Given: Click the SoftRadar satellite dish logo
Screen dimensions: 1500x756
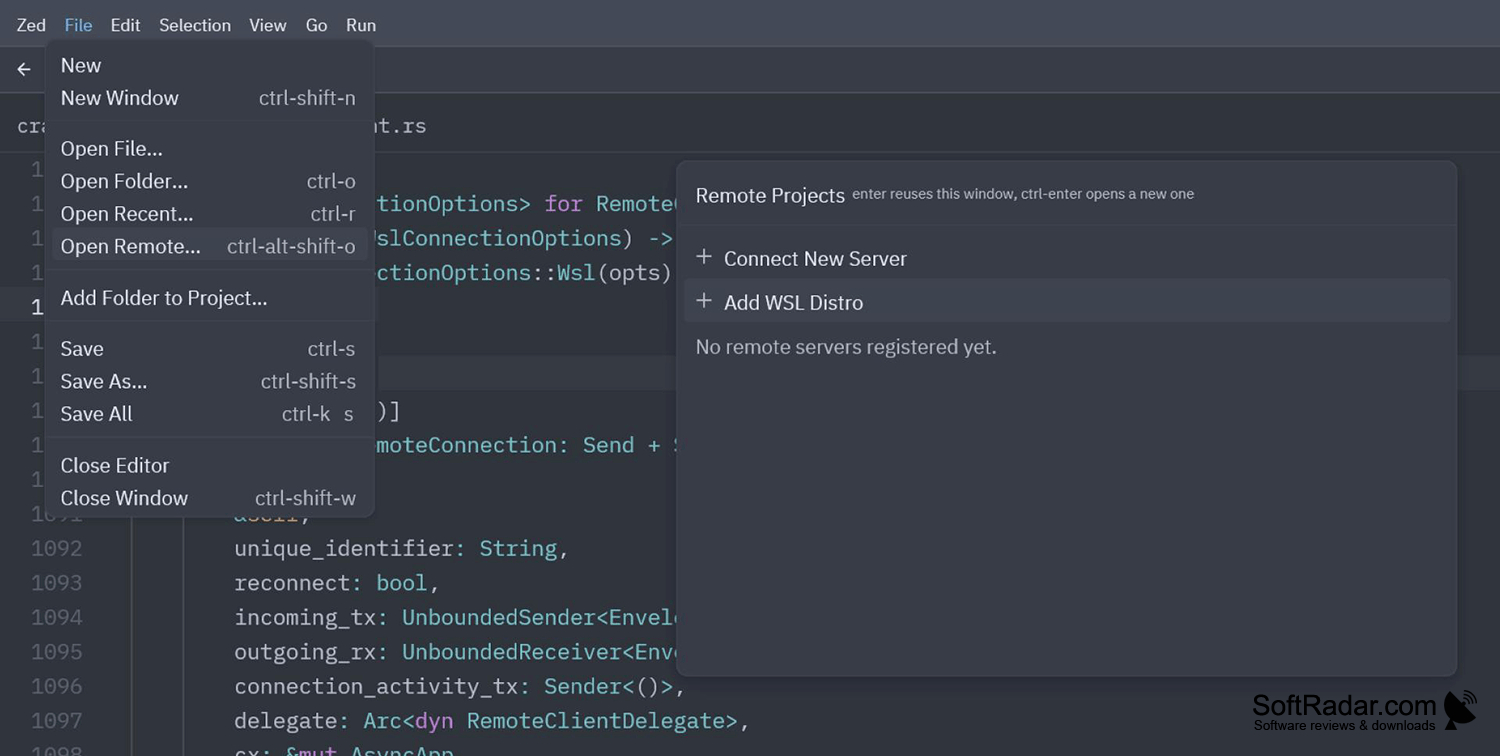Looking at the screenshot, I should click(1460, 709).
